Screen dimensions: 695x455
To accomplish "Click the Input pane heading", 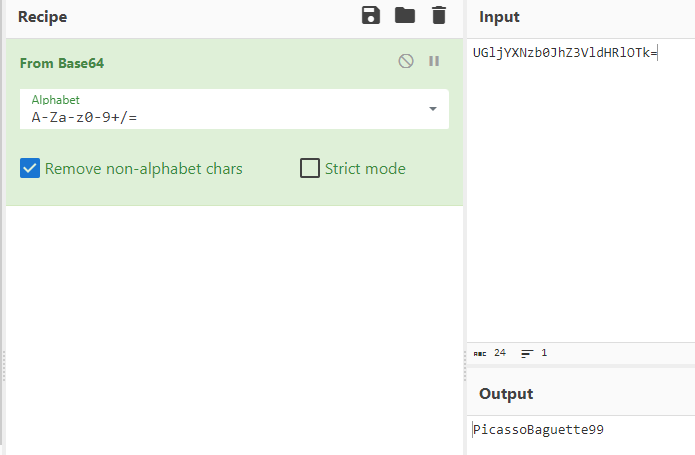I will 499,17.
